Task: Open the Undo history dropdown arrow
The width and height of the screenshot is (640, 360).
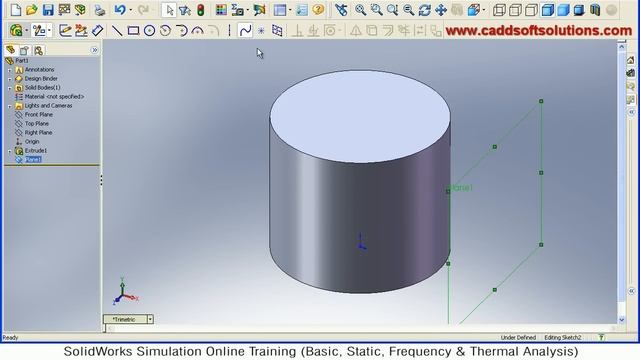Action: pyautogui.click(x=131, y=10)
